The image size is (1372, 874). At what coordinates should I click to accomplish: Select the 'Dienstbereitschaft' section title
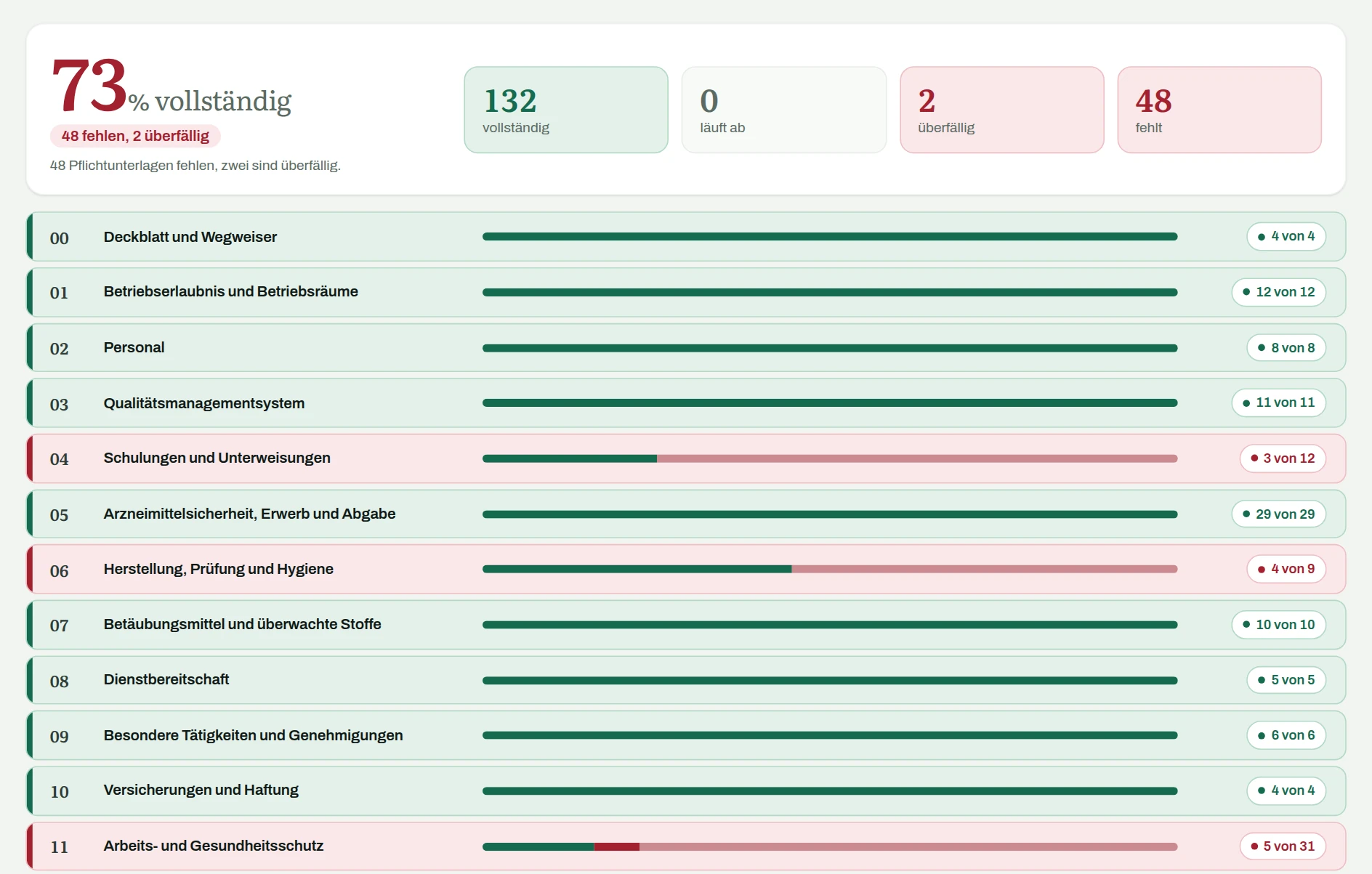pos(166,679)
